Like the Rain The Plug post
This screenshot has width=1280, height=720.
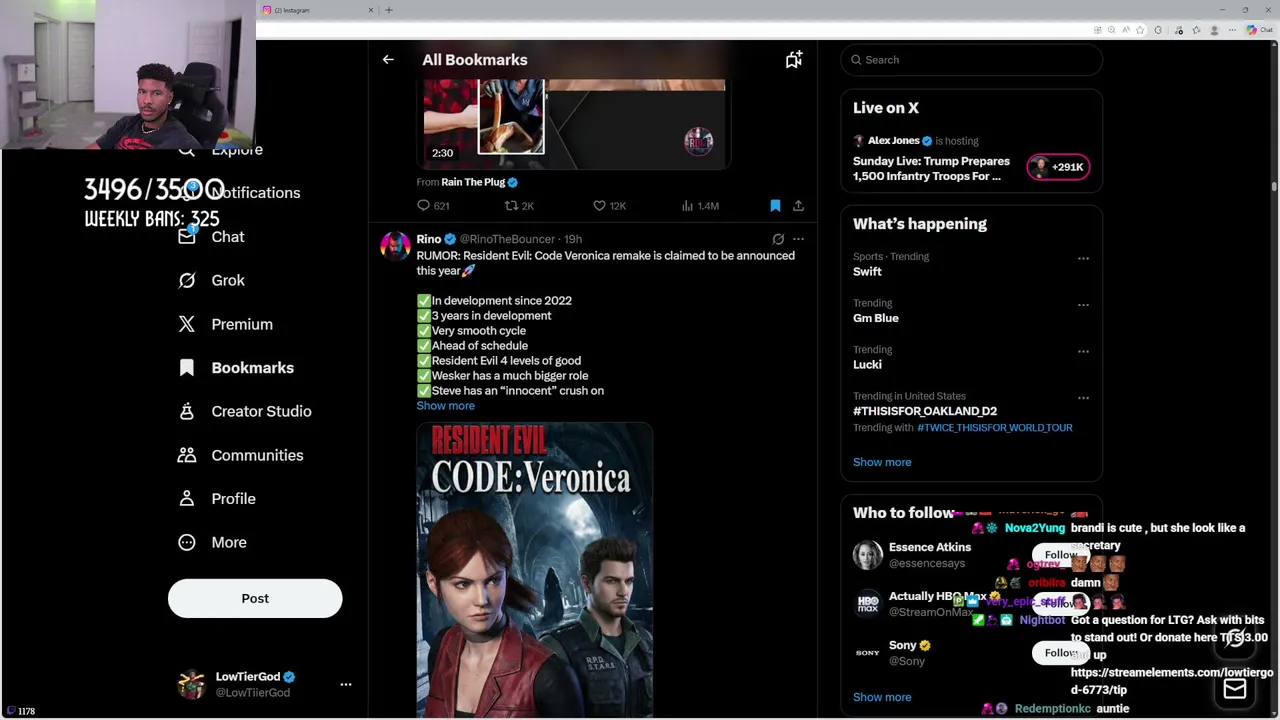pos(609,206)
